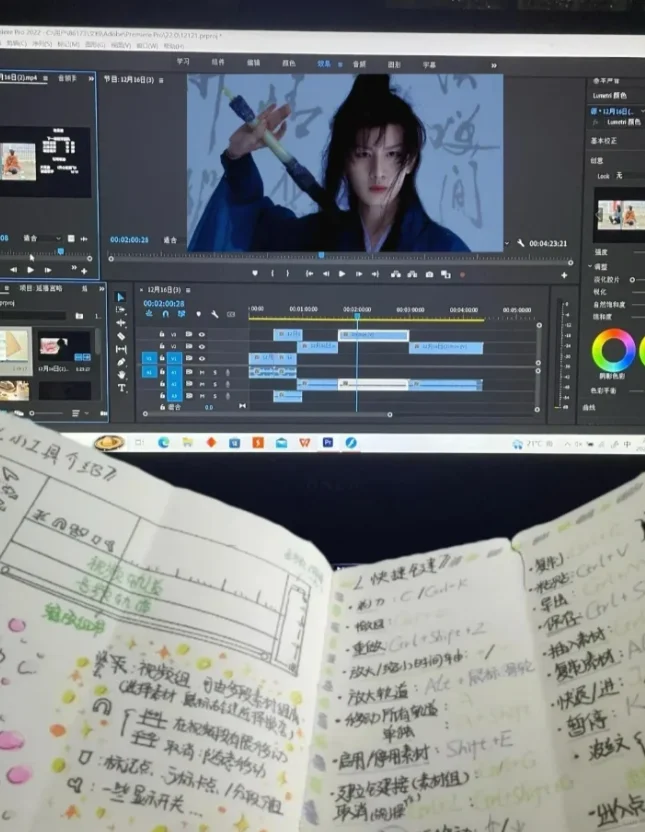
Task: Click Program monitor scrub bar playhead
Action: pos(321,256)
